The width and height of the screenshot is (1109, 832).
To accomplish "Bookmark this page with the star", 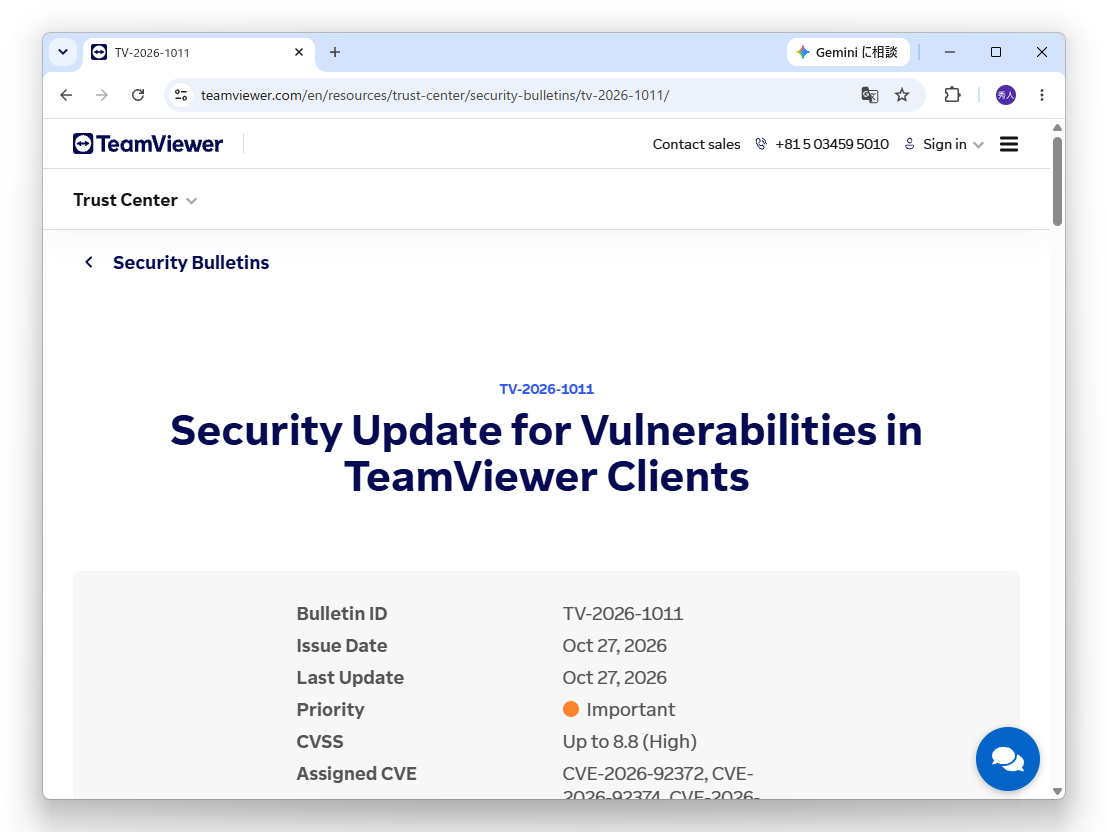I will [902, 95].
